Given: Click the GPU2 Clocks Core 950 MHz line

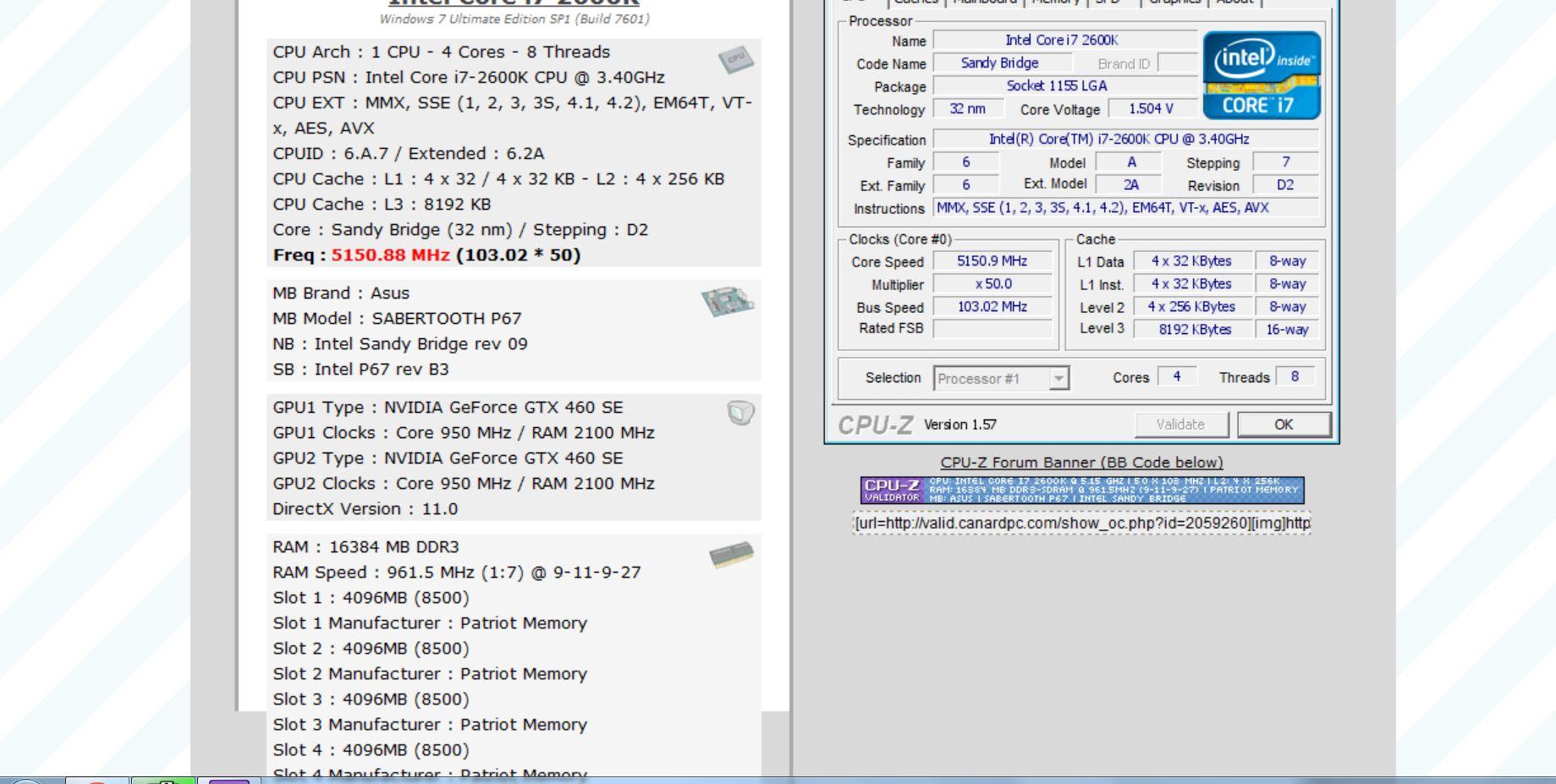Looking at the screenshot, I should tap(464, 484).
